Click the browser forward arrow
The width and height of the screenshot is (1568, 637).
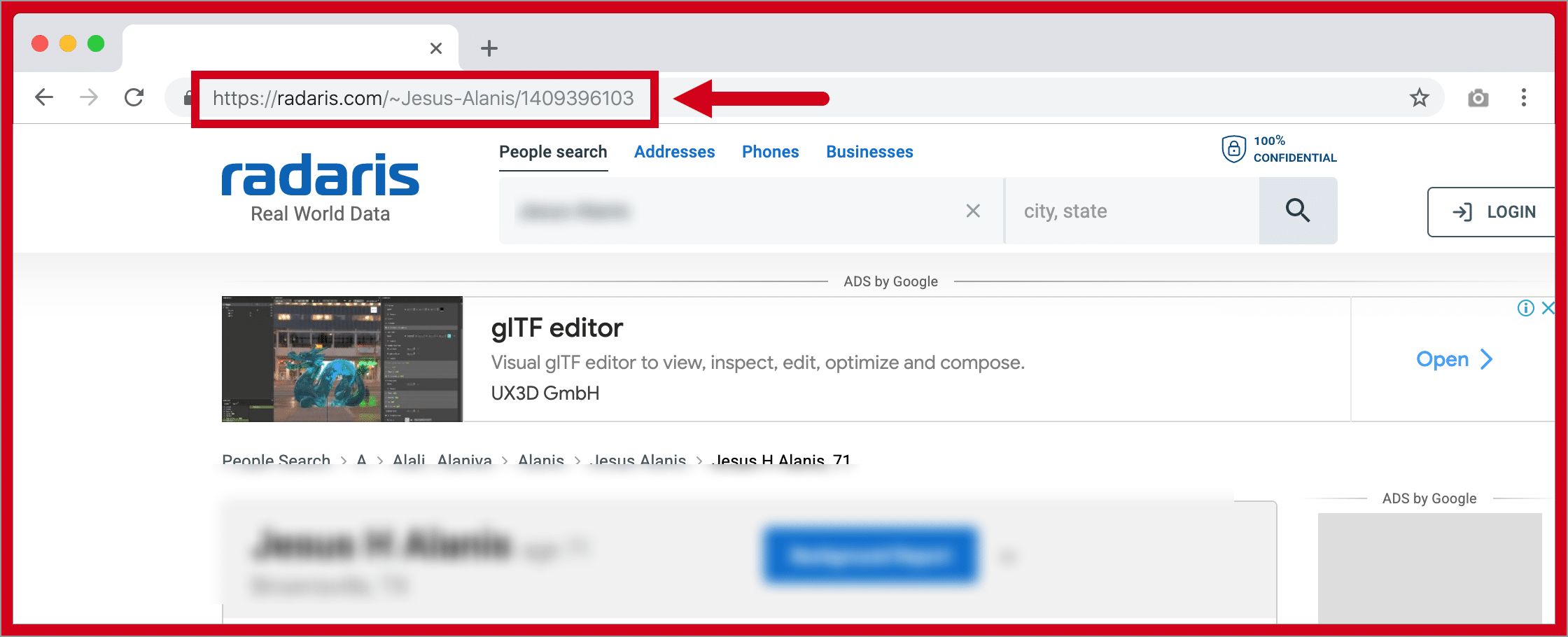(x=89, y=97)
